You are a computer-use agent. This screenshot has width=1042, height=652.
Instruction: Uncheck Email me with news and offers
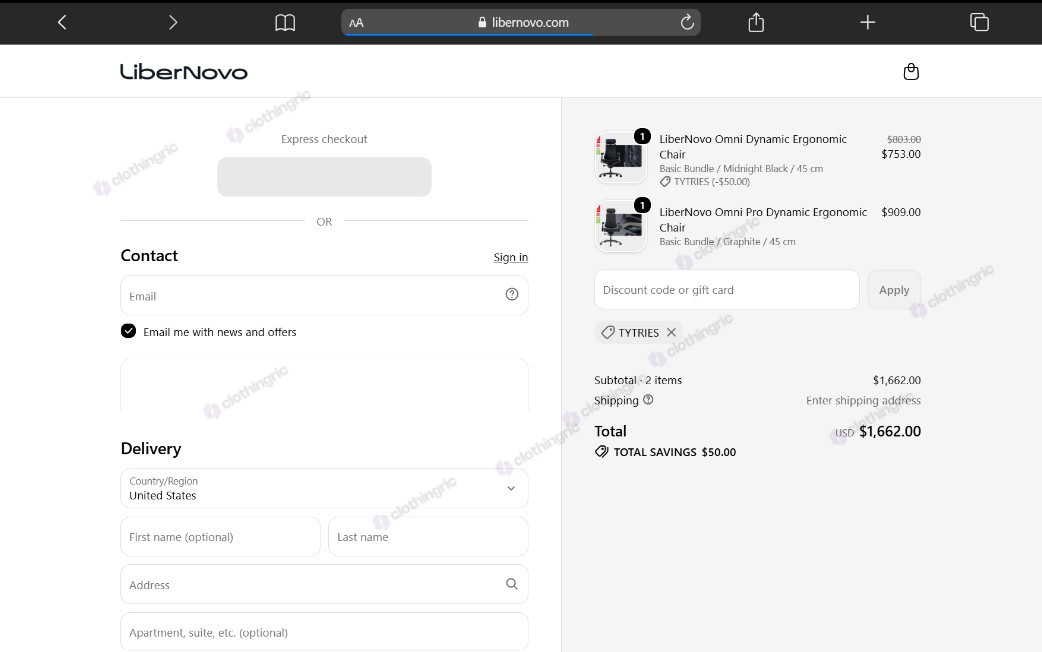coord(128,331)
